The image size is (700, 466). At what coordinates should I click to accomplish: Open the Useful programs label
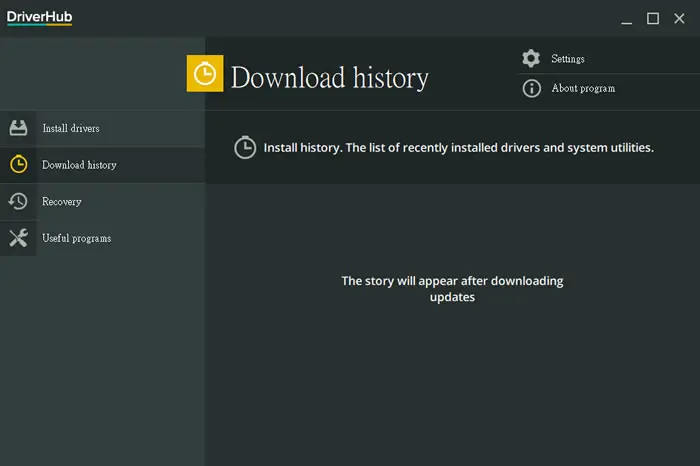(x=76, y=238)
